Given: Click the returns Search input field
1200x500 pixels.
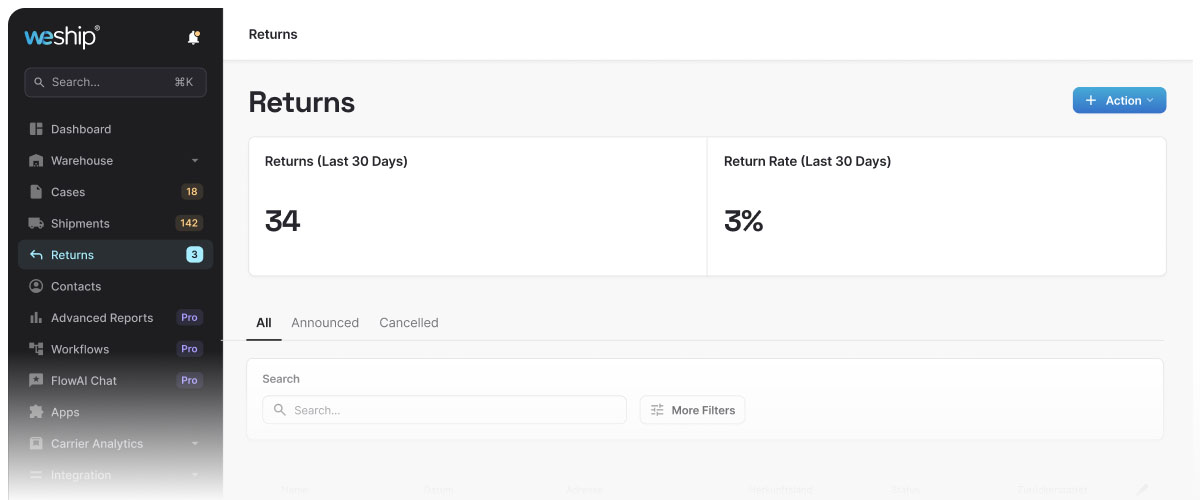Looking at the screenshot, I should [444, 410].
